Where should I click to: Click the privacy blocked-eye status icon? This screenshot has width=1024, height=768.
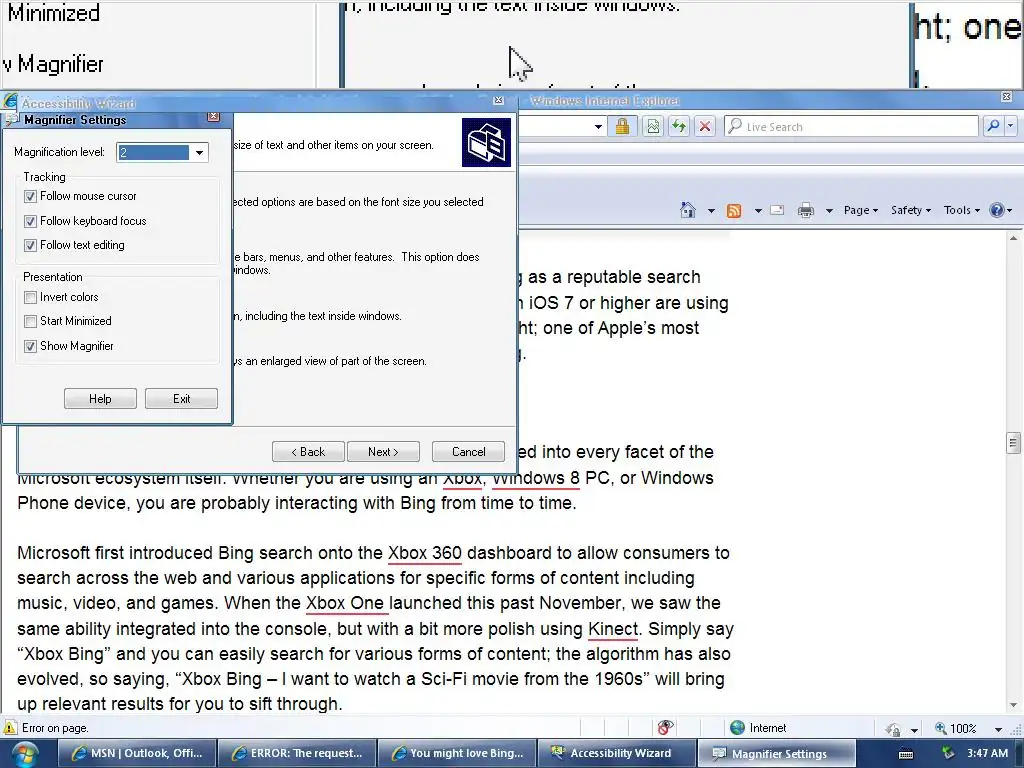click(x=665, y=728)
